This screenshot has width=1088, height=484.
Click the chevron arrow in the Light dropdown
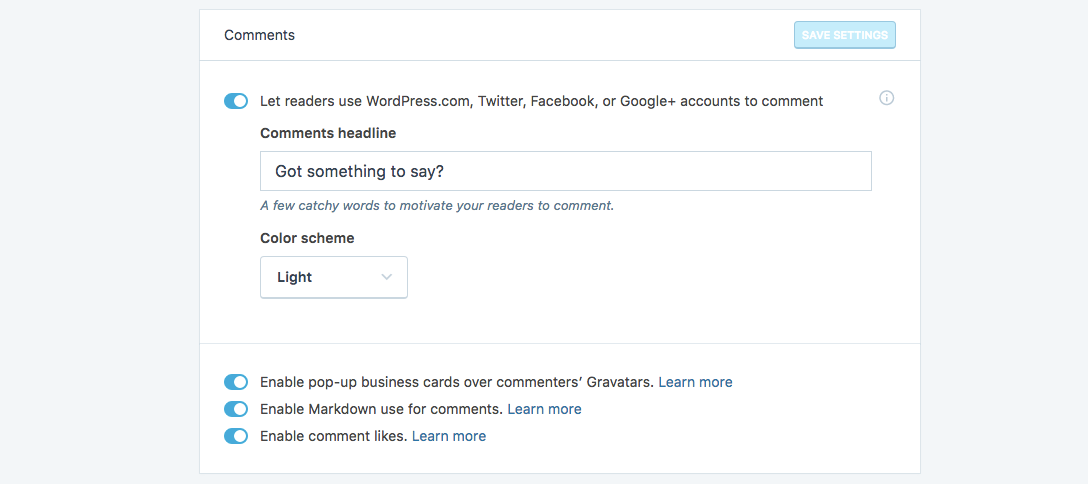coord(386,277)
